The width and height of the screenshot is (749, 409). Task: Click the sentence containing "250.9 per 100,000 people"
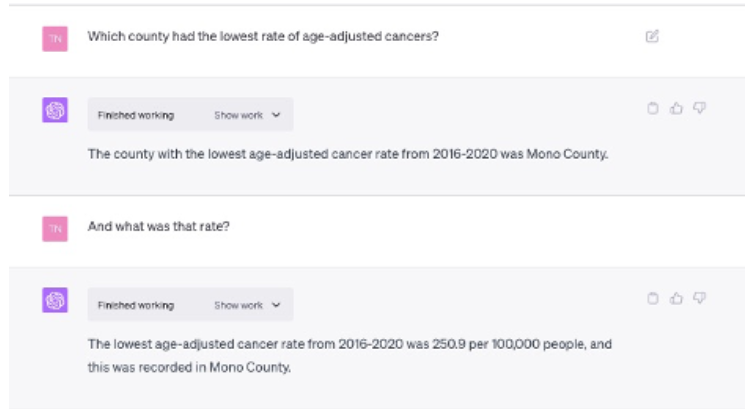349,344
